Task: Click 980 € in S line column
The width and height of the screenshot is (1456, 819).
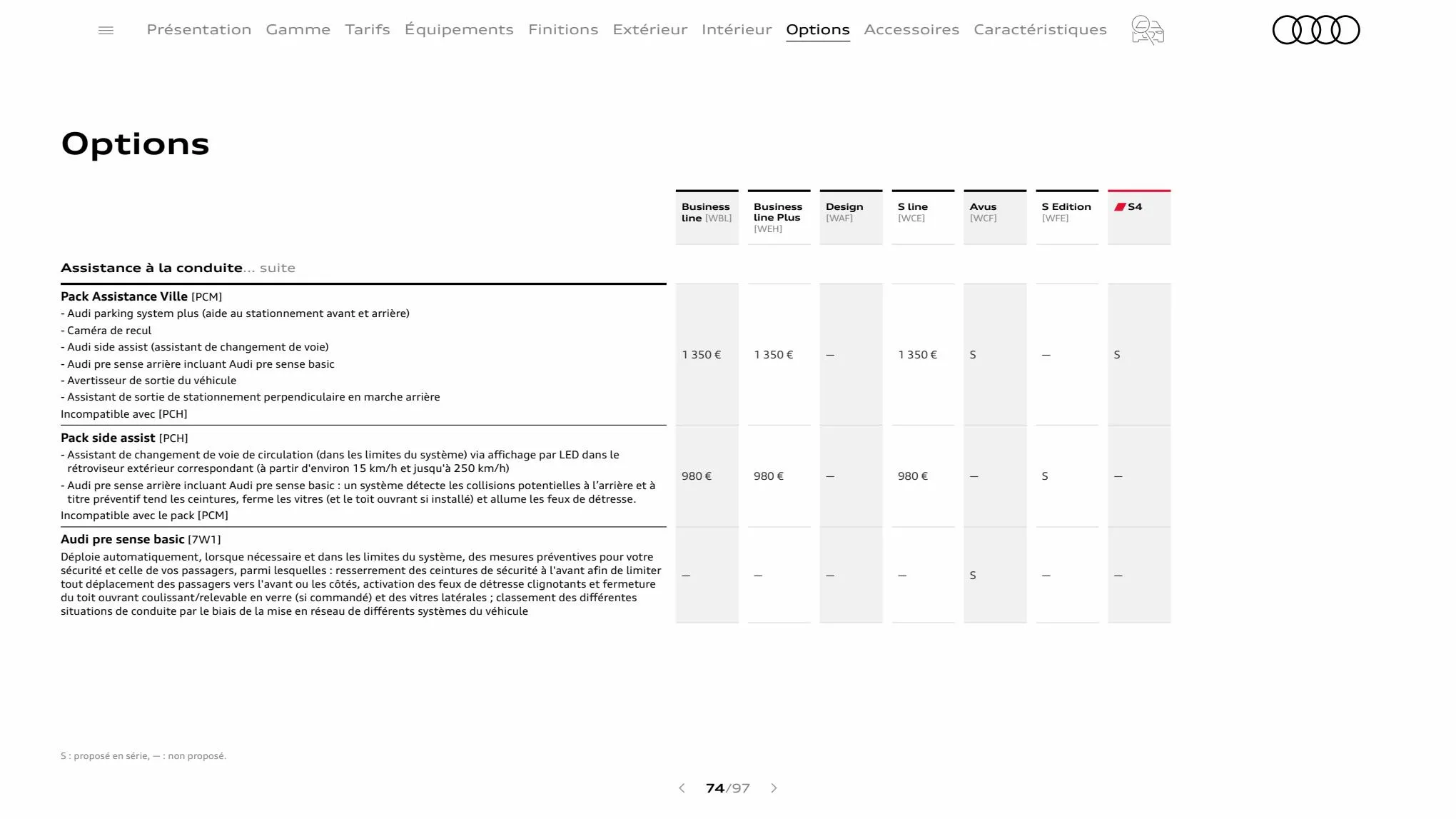Action: [913, 476]
